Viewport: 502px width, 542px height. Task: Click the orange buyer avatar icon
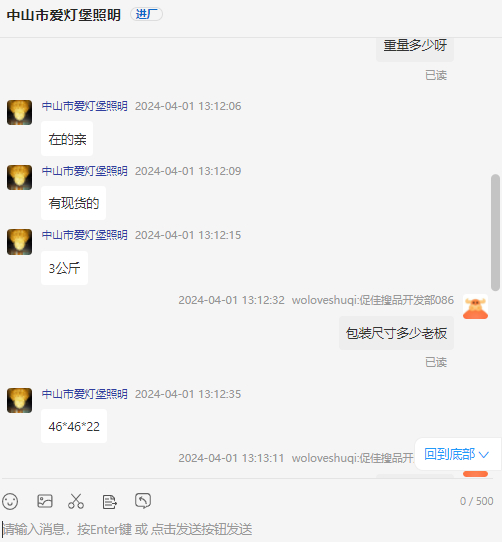[x=475, y=307]
